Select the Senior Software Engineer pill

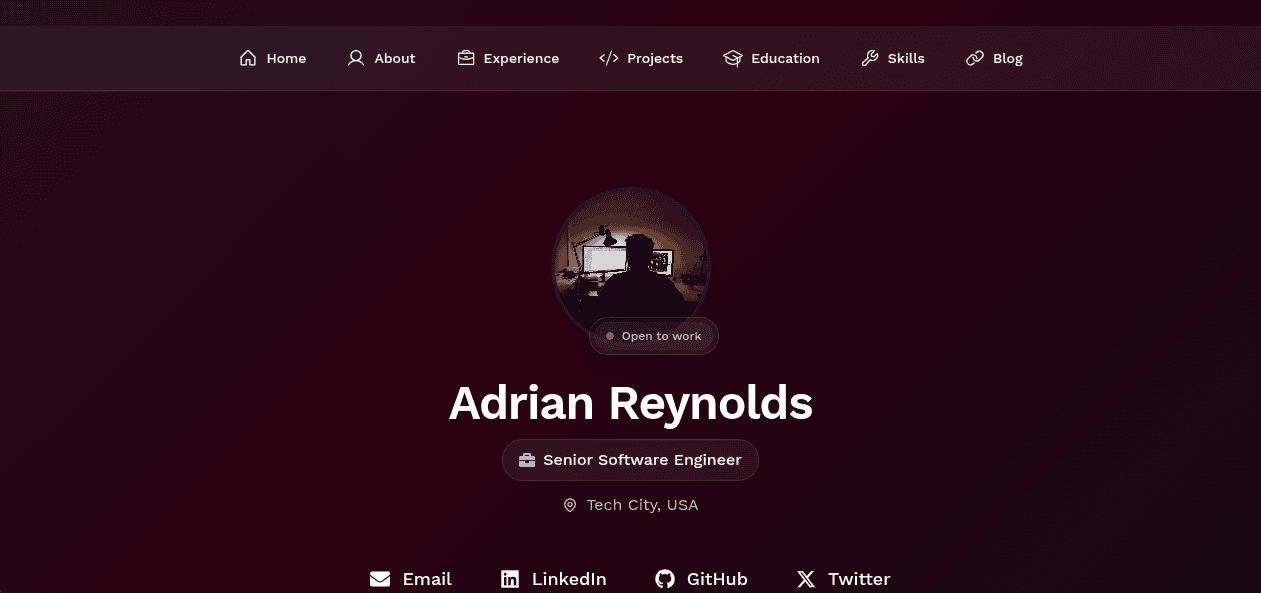[x=630, y=460]
